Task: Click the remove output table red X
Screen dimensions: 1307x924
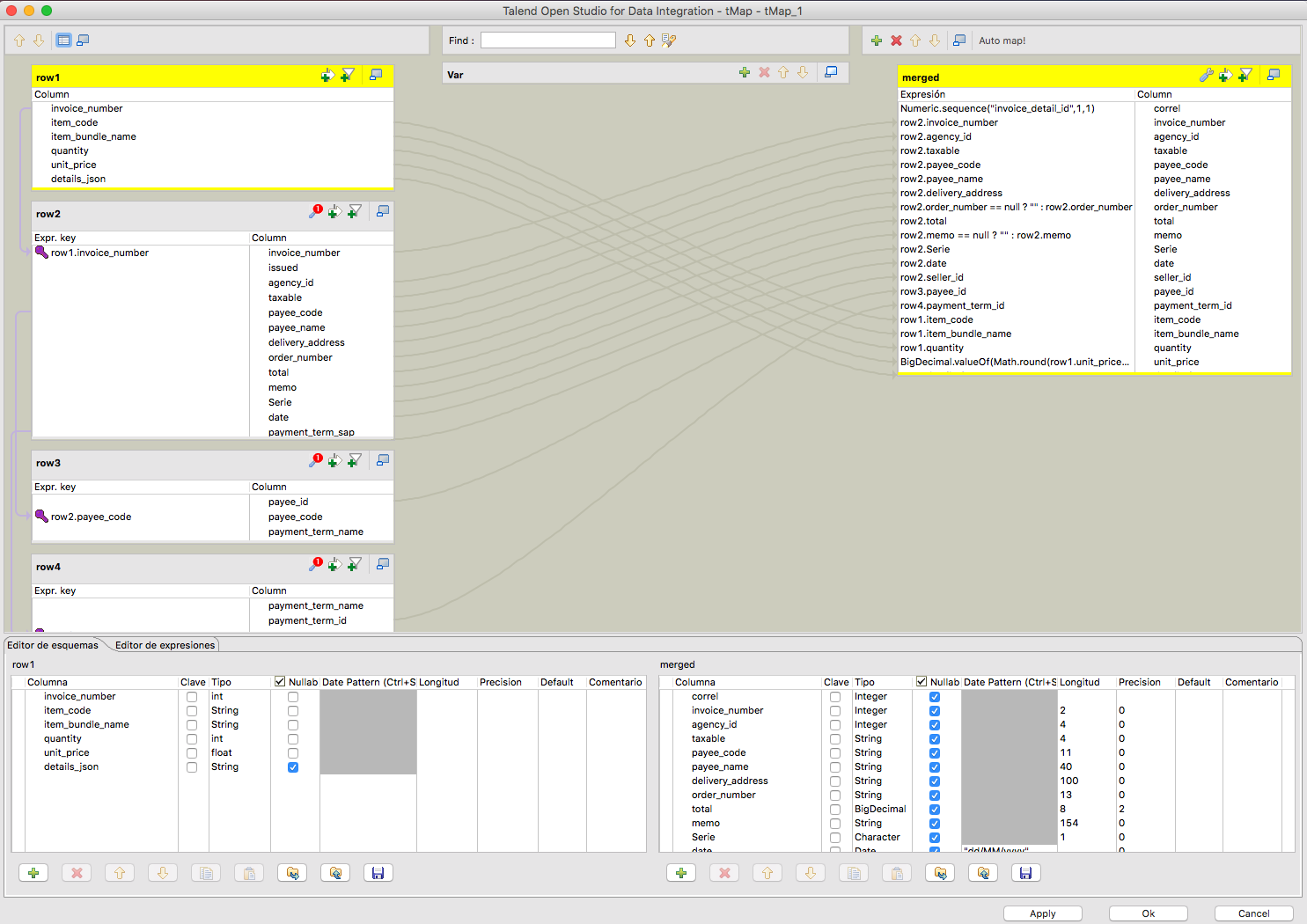Action: click(896, 40)
